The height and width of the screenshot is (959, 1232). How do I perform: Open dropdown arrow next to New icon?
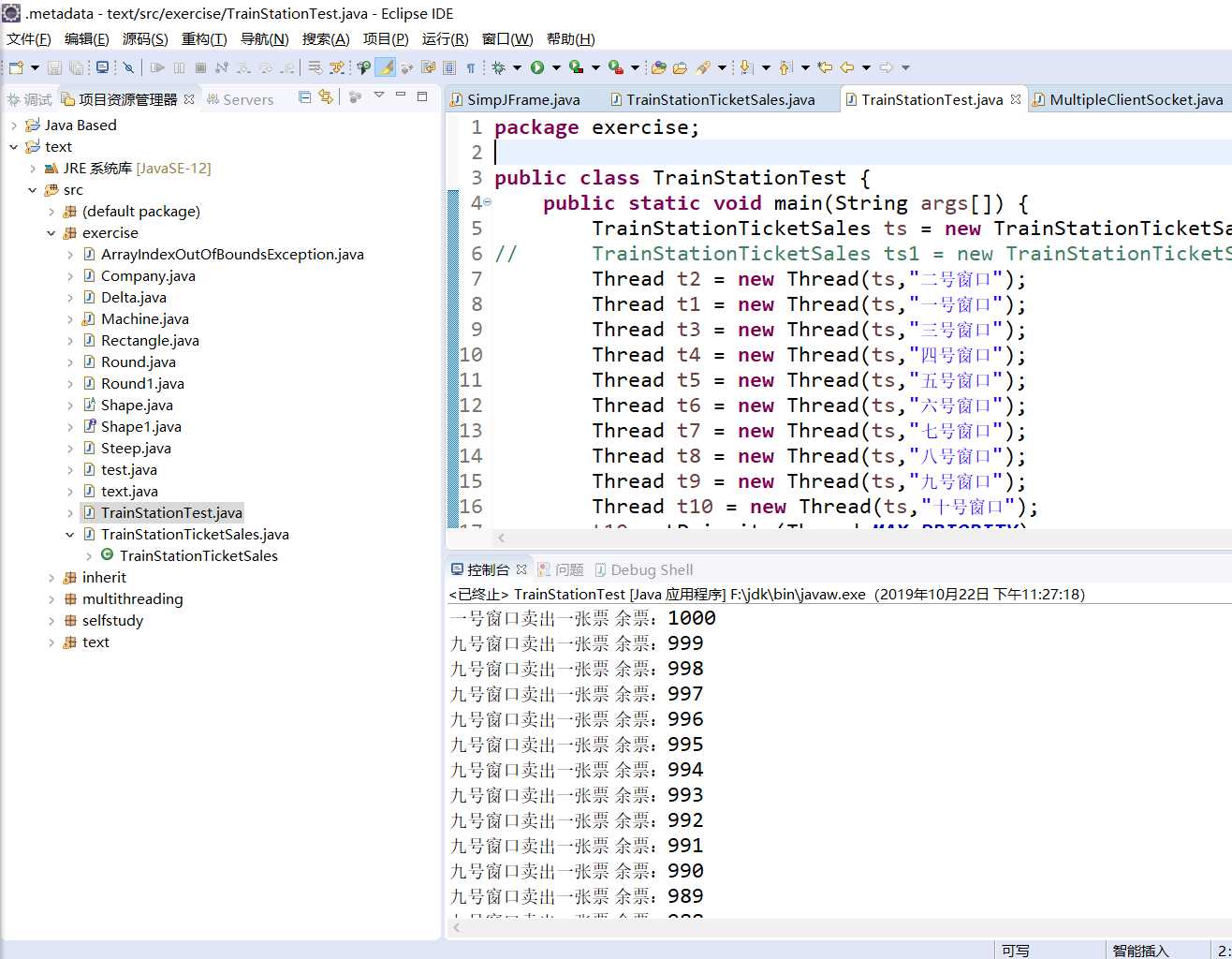tap(35, 67)
